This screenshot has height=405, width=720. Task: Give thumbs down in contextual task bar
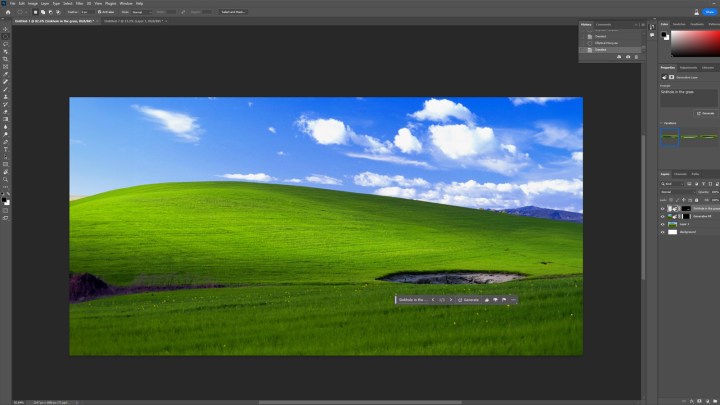pyautogui.click(x=495, y=300)
